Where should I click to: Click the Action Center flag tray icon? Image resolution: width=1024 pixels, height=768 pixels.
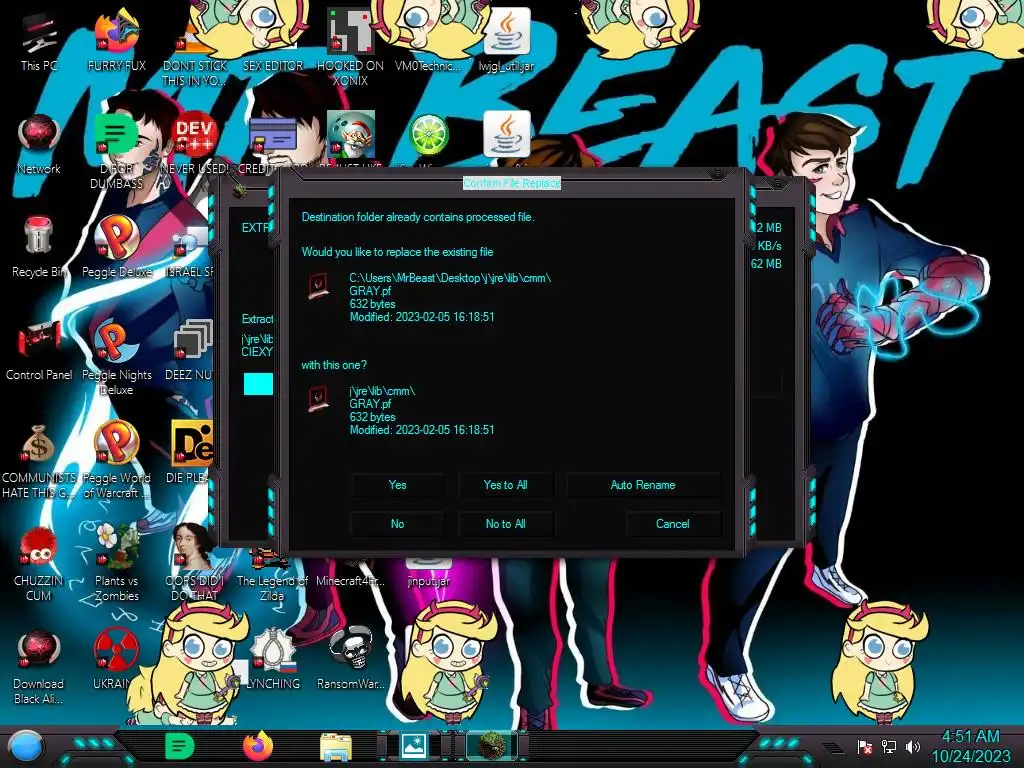pyautogui.click(x=865, y=746)
